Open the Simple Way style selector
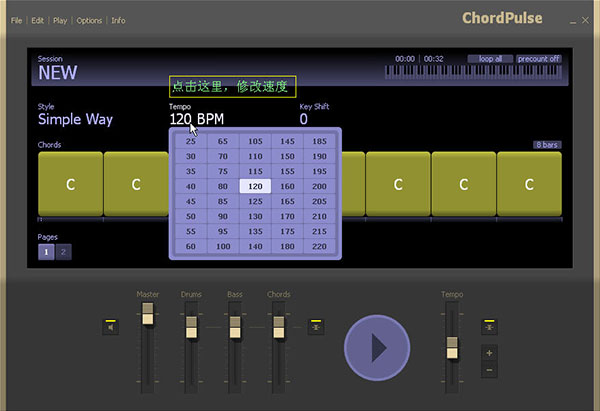Image resolution: width=600 pixels, height=411 pixels. [75, 119]
